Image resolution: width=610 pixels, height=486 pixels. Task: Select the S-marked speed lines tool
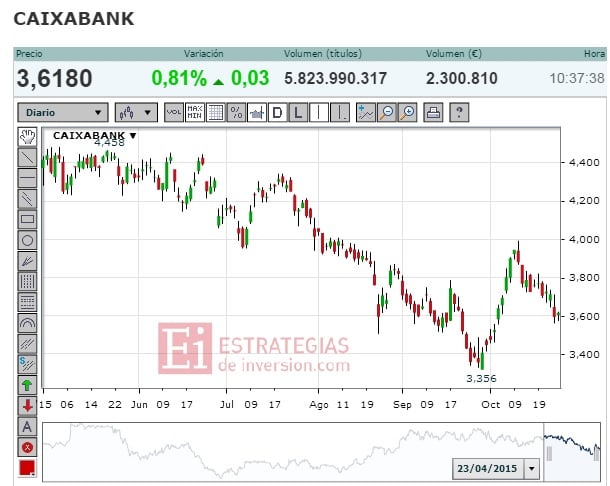point(27,364)
